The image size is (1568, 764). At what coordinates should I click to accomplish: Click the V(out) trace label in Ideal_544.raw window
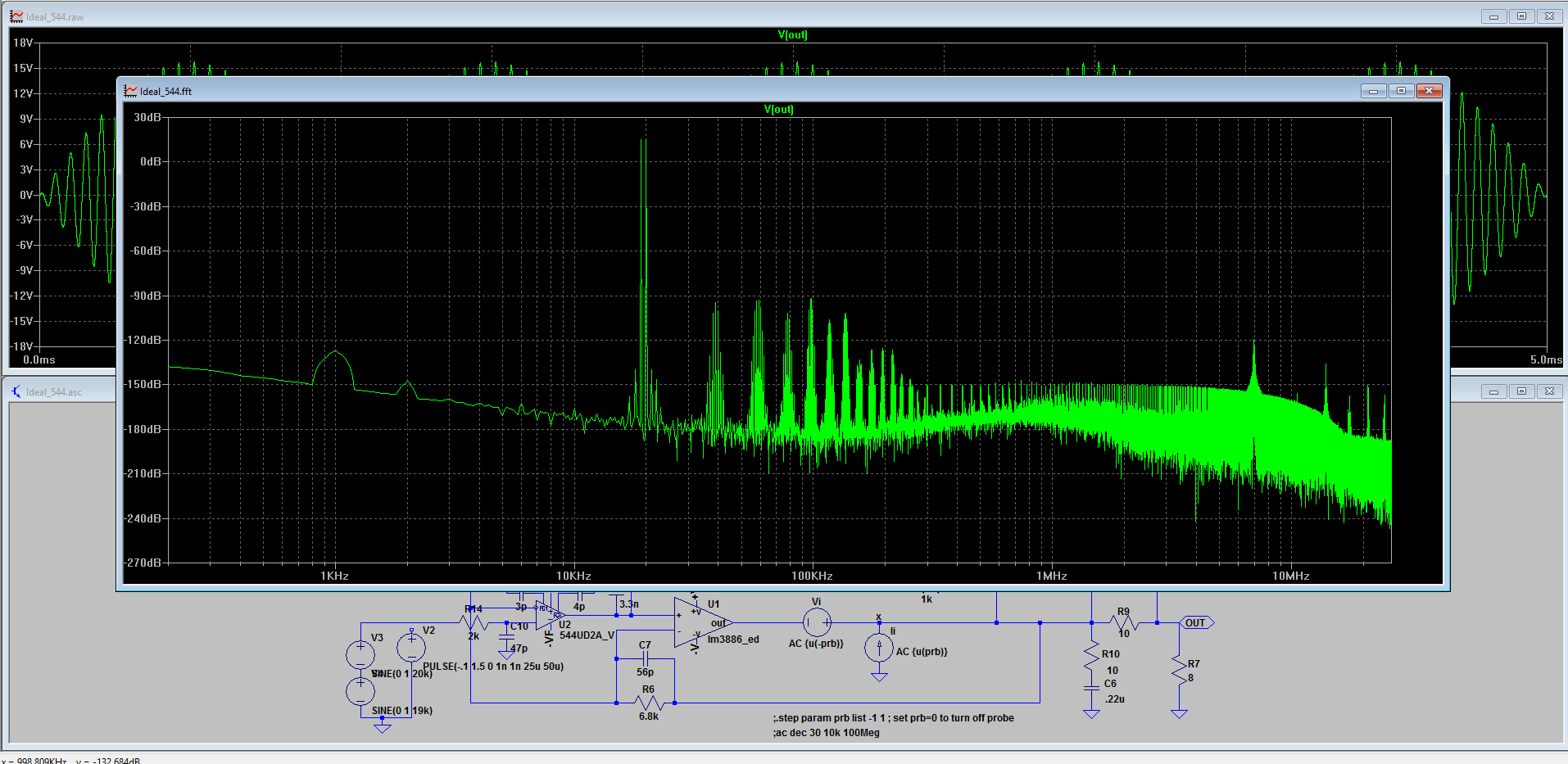pos(792,34)
